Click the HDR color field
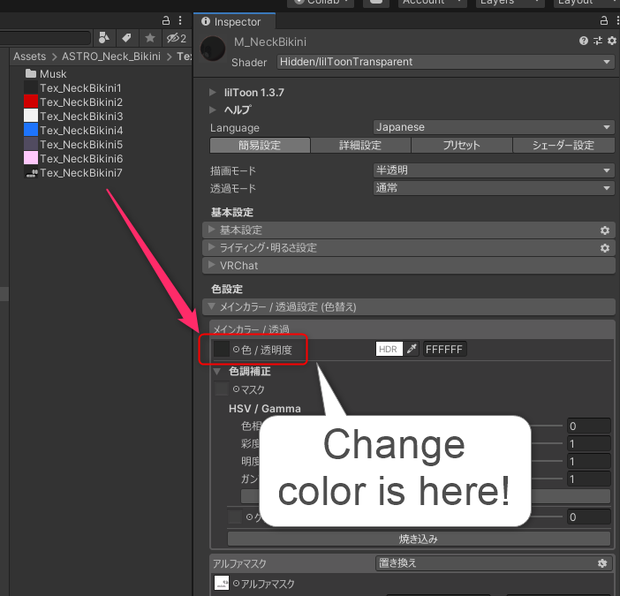 389,349
